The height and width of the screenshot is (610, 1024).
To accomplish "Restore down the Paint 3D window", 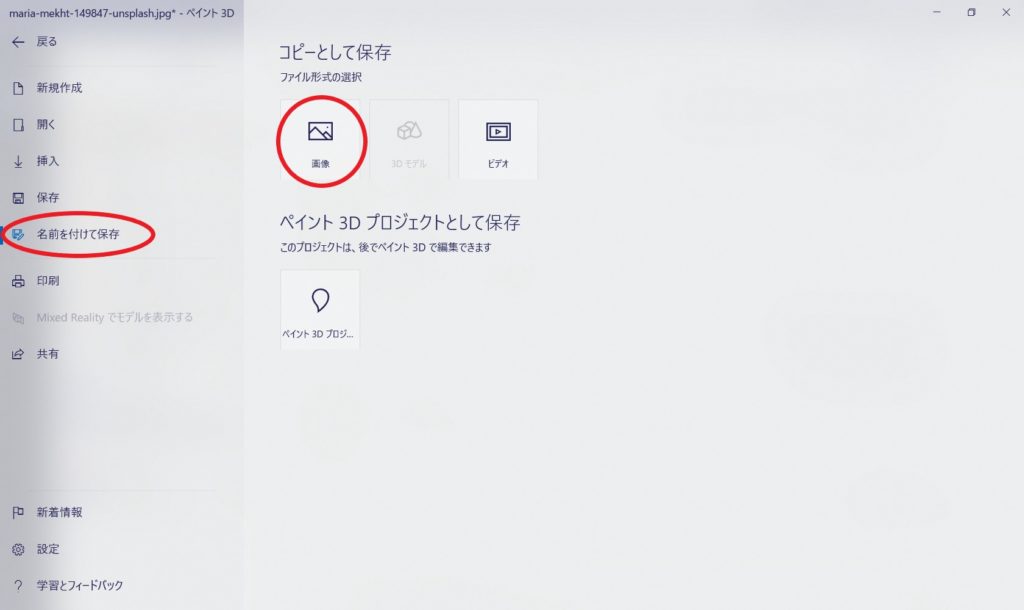I will (x=971, y=12).
